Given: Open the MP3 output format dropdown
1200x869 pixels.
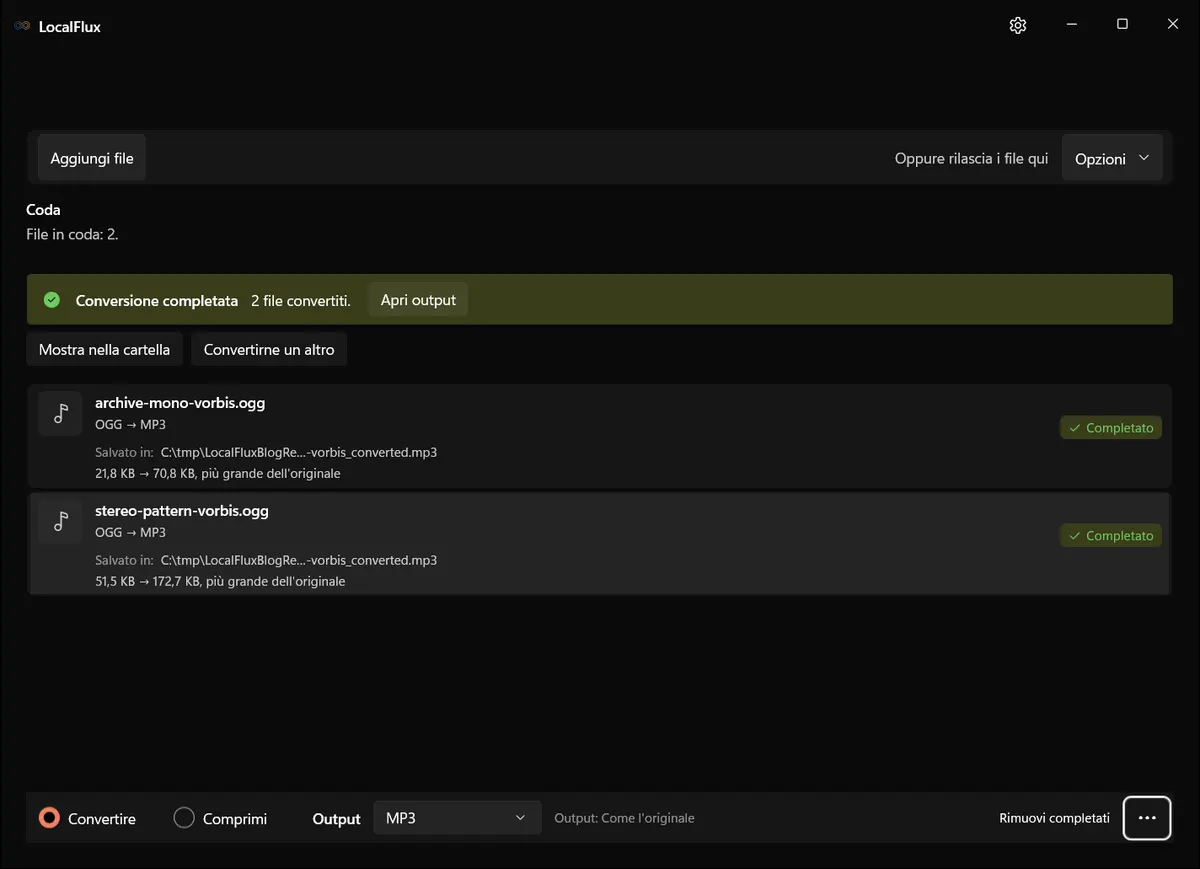Looking at the screenshot, I should pyautogui.click(x=457, y=818).
